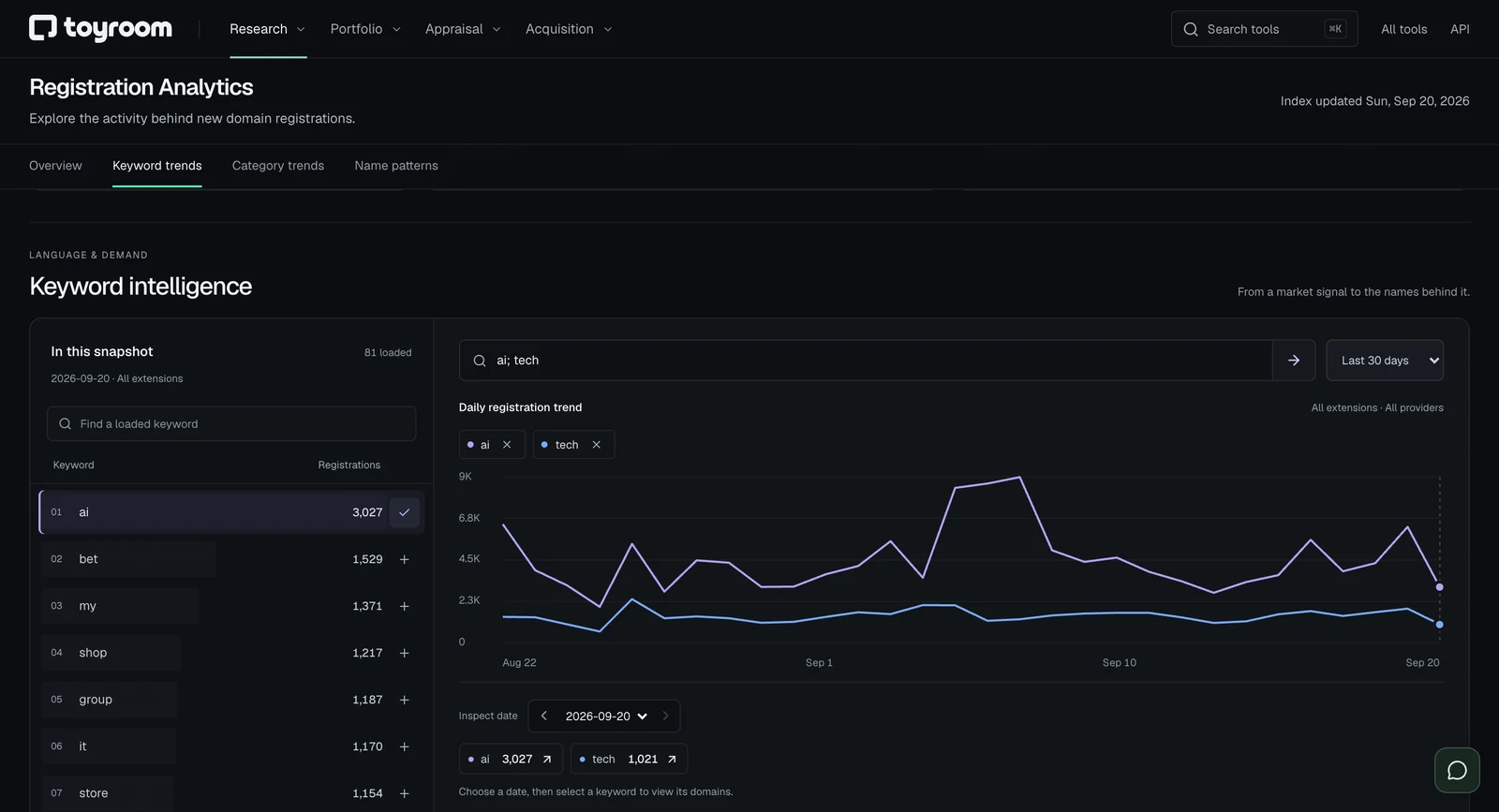Select the store keyword row
Screen dimensions: 1499x812
(x=231, y=793)
